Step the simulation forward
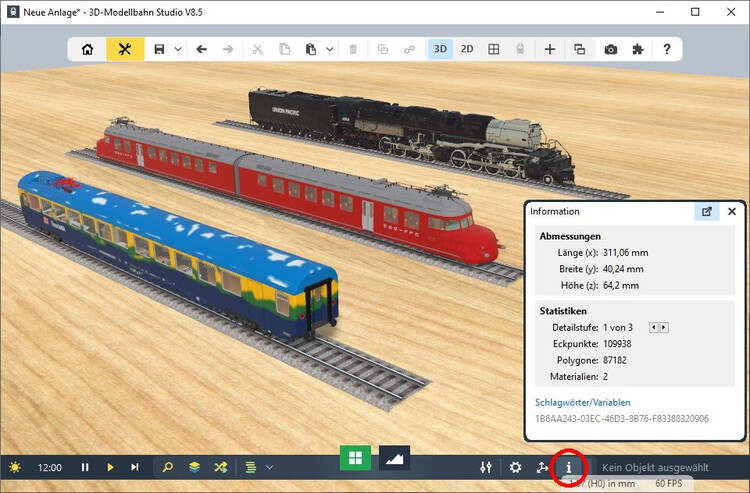Screen dimensions: 750x493 (135, 467)
